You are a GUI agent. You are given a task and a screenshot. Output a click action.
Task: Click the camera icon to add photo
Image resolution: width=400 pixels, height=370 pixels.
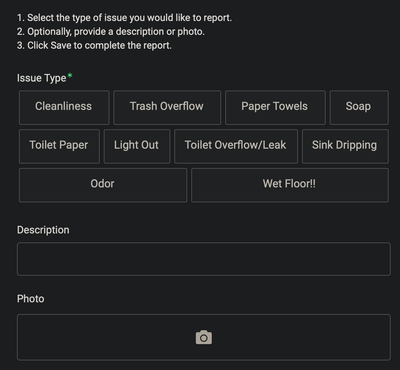(204, 337)
